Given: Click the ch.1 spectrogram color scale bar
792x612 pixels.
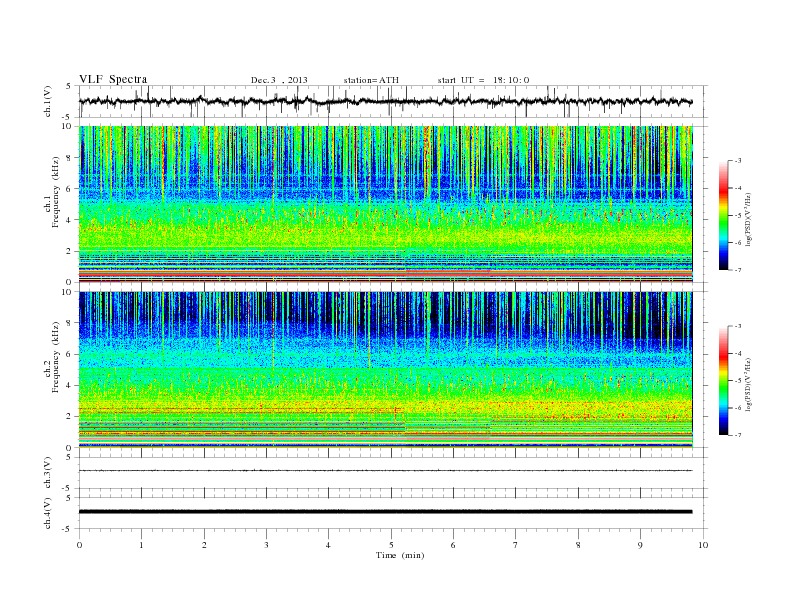Looking at the screenshot, I should (x=723, y=215).
